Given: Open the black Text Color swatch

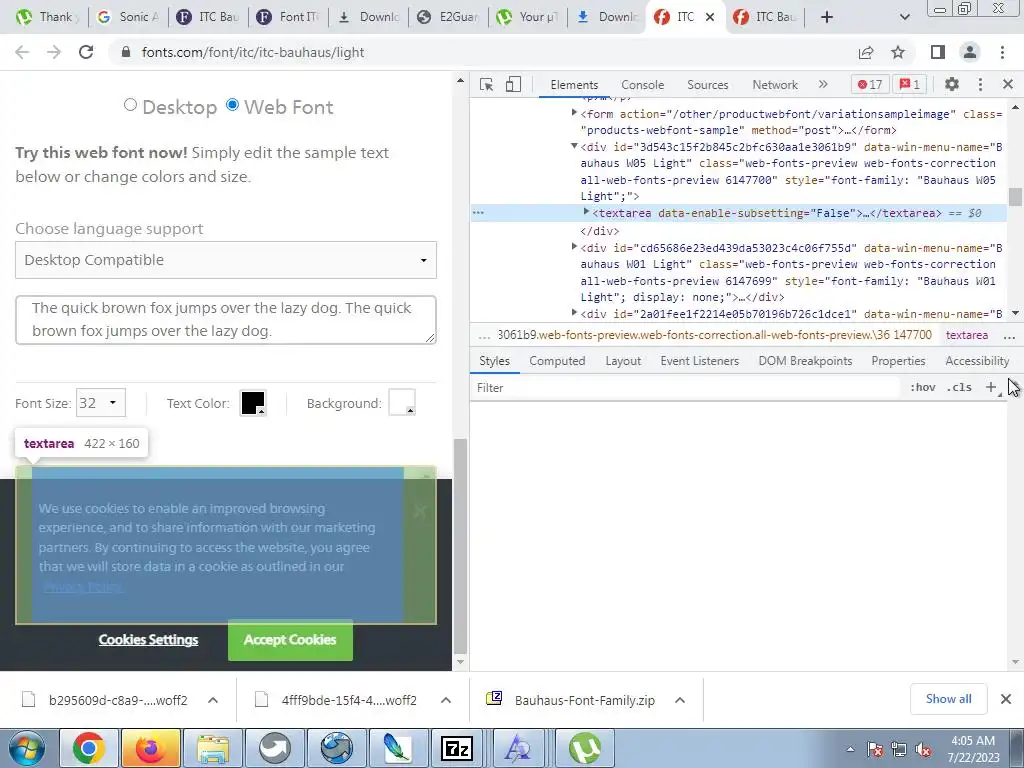Looking at the screenshot, I should (253, 403).
